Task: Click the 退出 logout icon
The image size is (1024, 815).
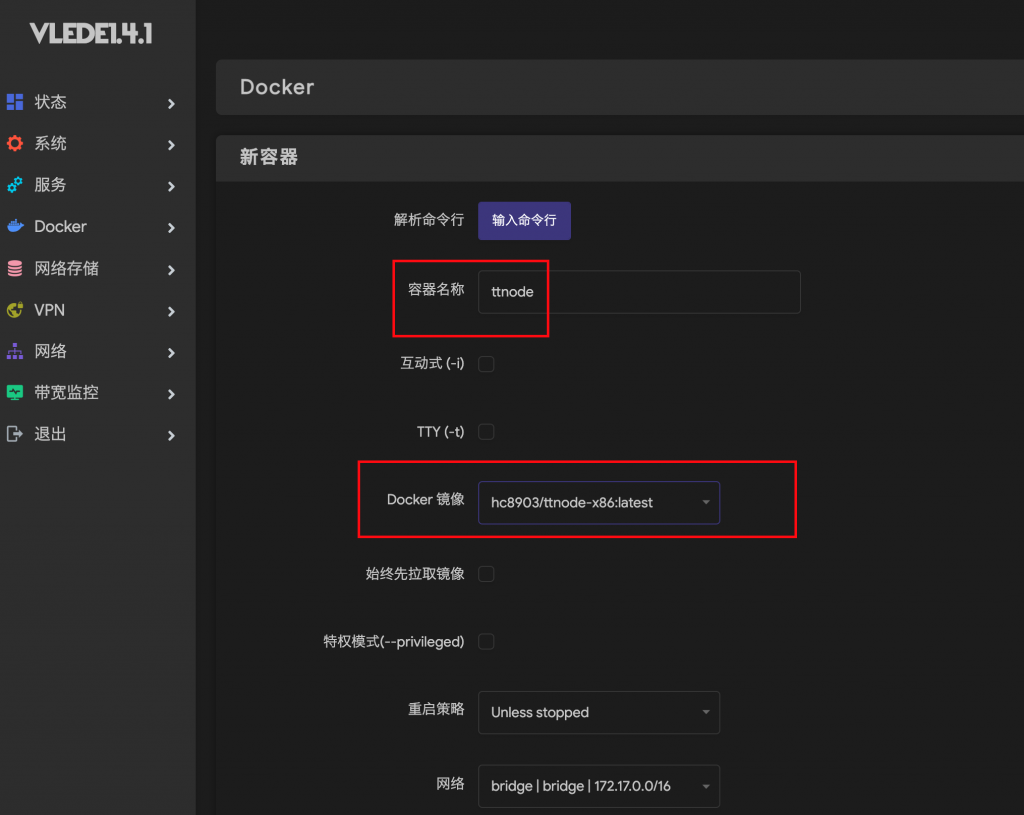Action: tap(15, 434)
